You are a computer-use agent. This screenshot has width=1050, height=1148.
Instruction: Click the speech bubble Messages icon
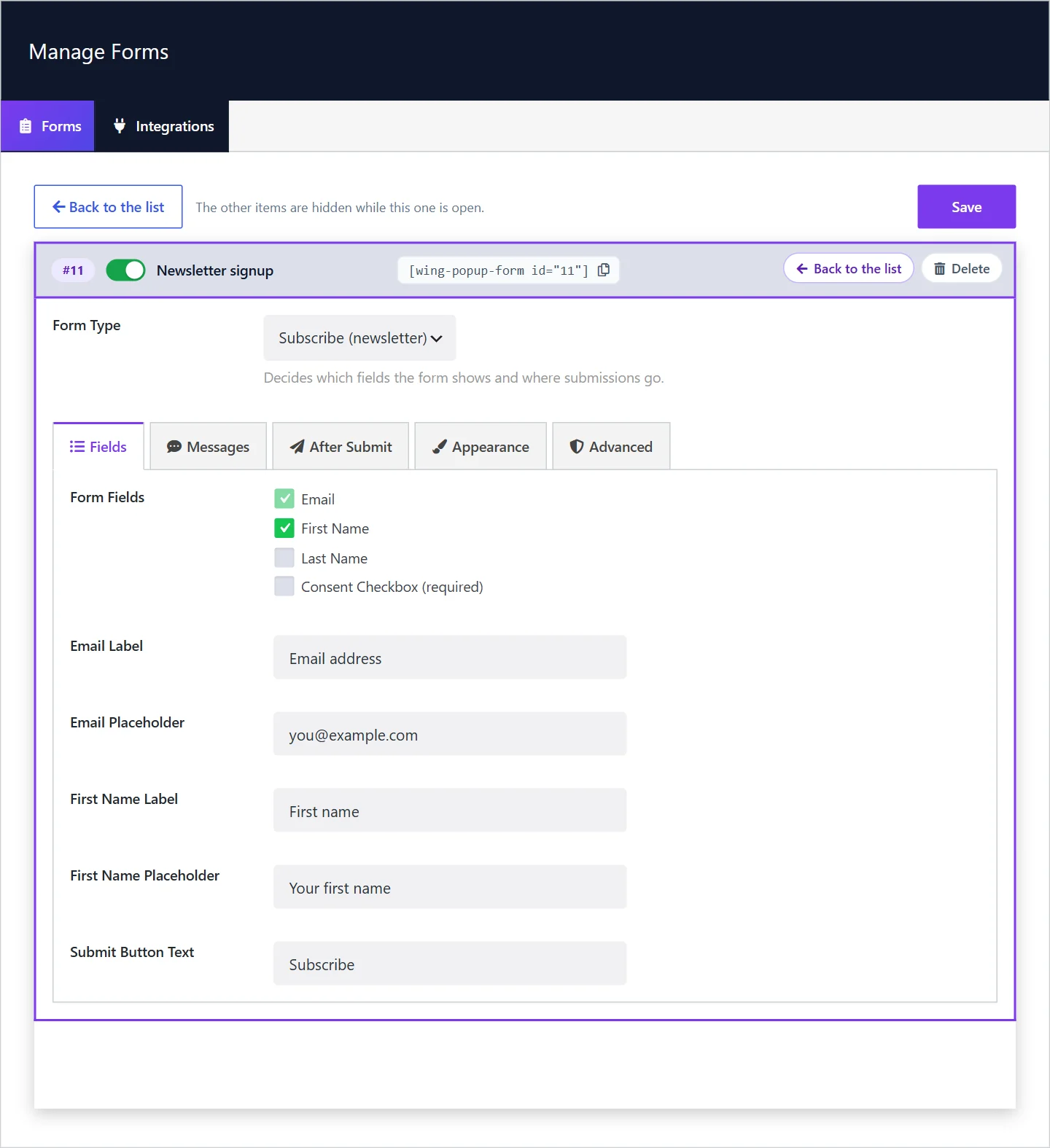tap(174, 447)
